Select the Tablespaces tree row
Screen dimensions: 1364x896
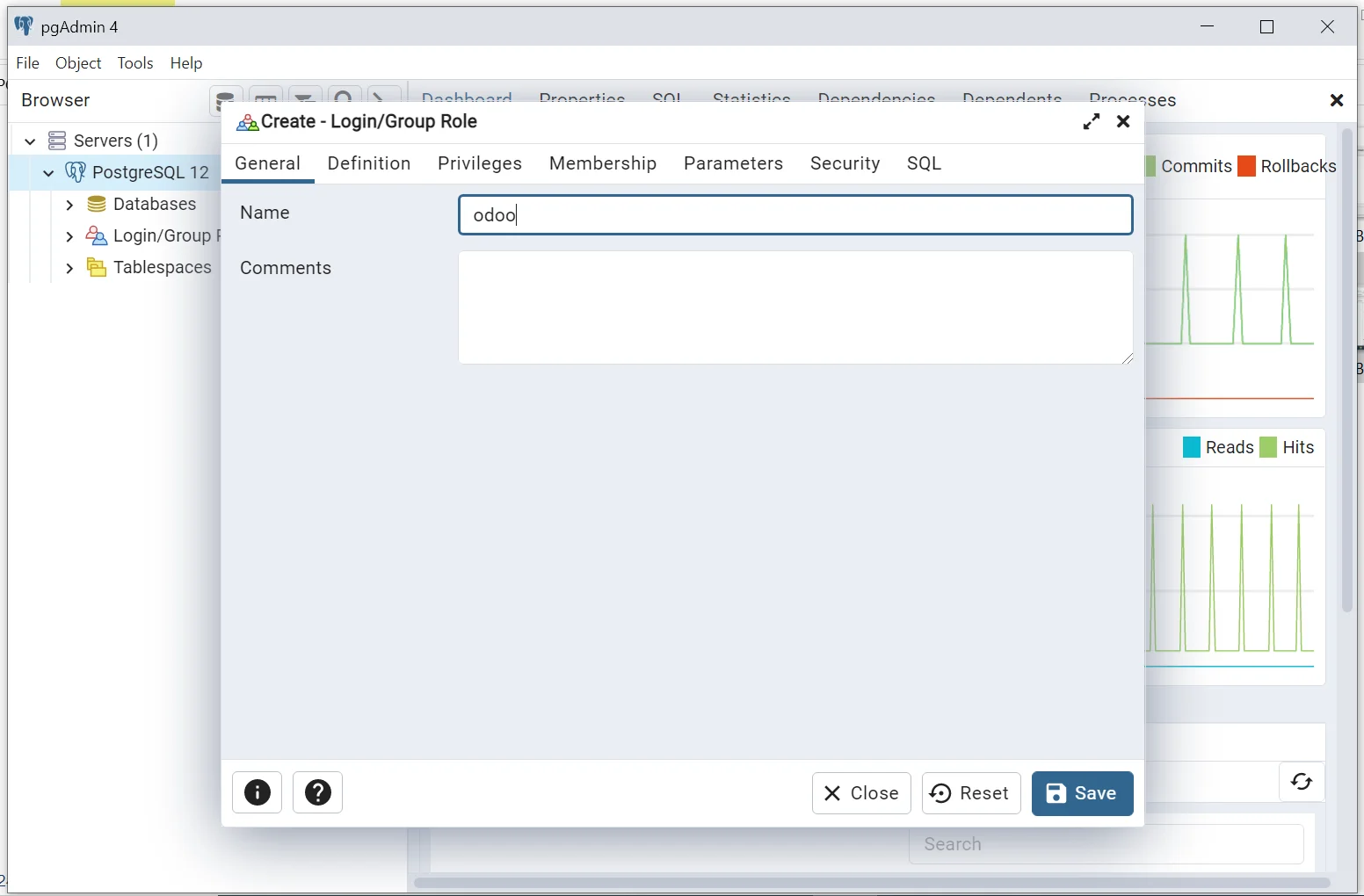pos(114,268)
